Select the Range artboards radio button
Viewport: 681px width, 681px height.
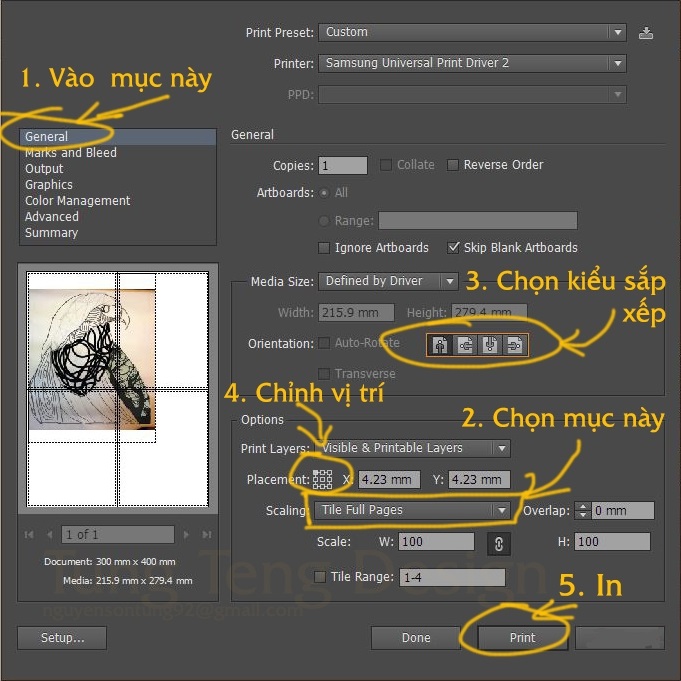pyautogui.click(x=324, y=221)
